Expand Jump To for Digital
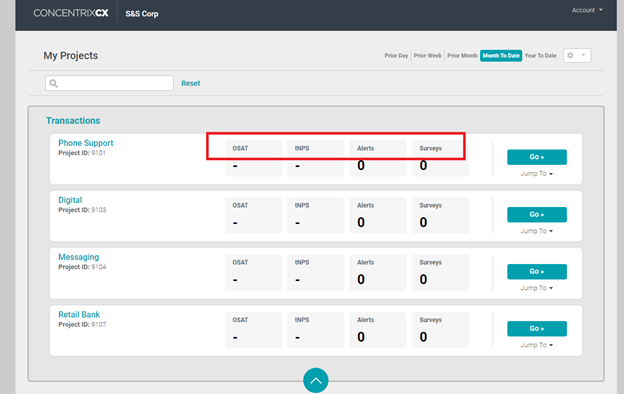 point(536,231)
